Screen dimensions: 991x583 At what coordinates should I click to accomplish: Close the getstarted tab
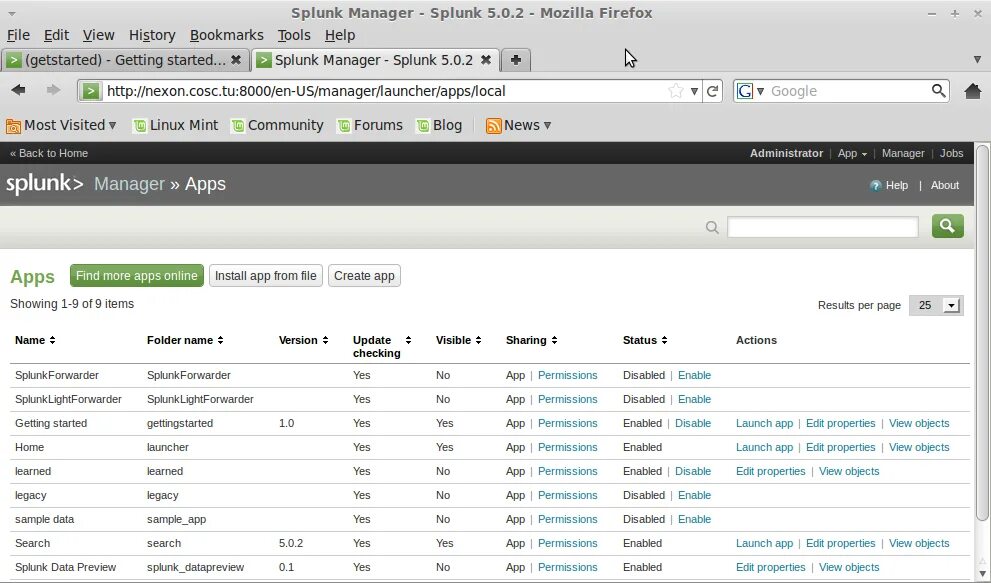236,59
